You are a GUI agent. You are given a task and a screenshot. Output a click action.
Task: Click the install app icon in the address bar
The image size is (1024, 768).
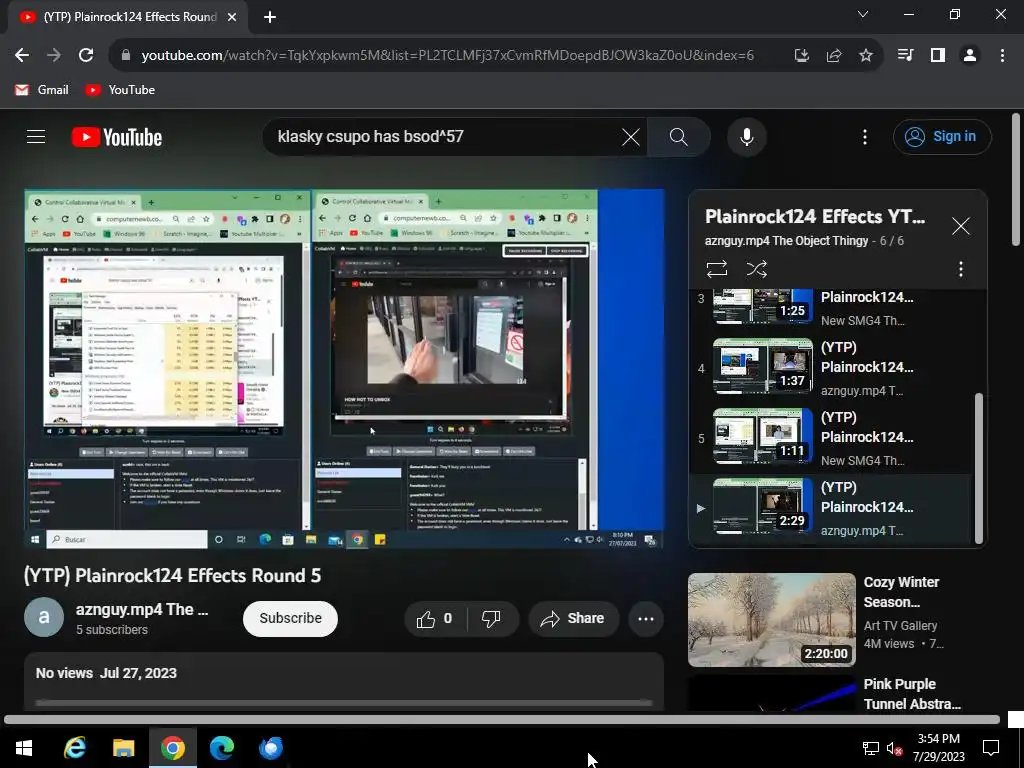[x=801, y=56]
